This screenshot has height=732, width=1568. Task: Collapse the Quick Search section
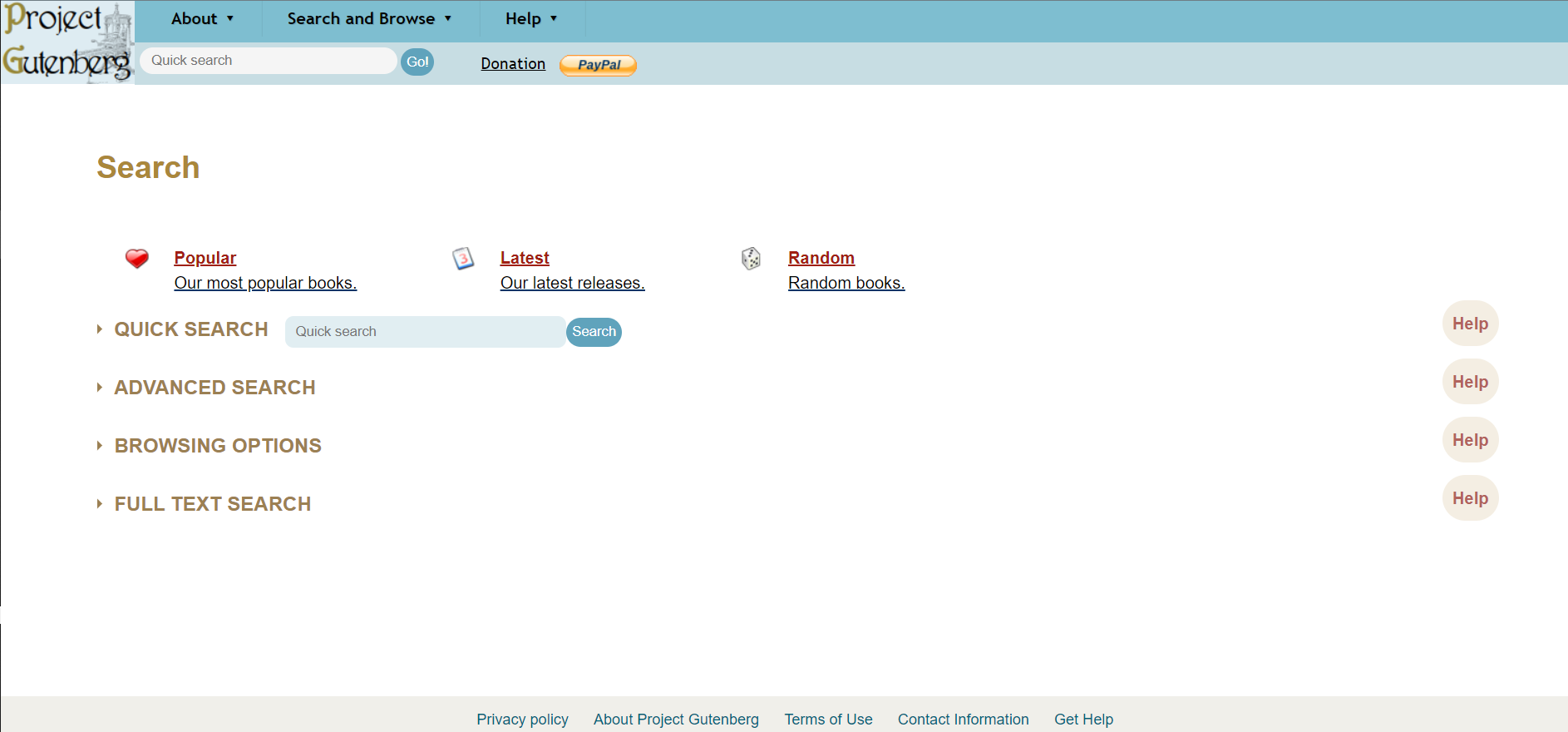click(190, 329)
